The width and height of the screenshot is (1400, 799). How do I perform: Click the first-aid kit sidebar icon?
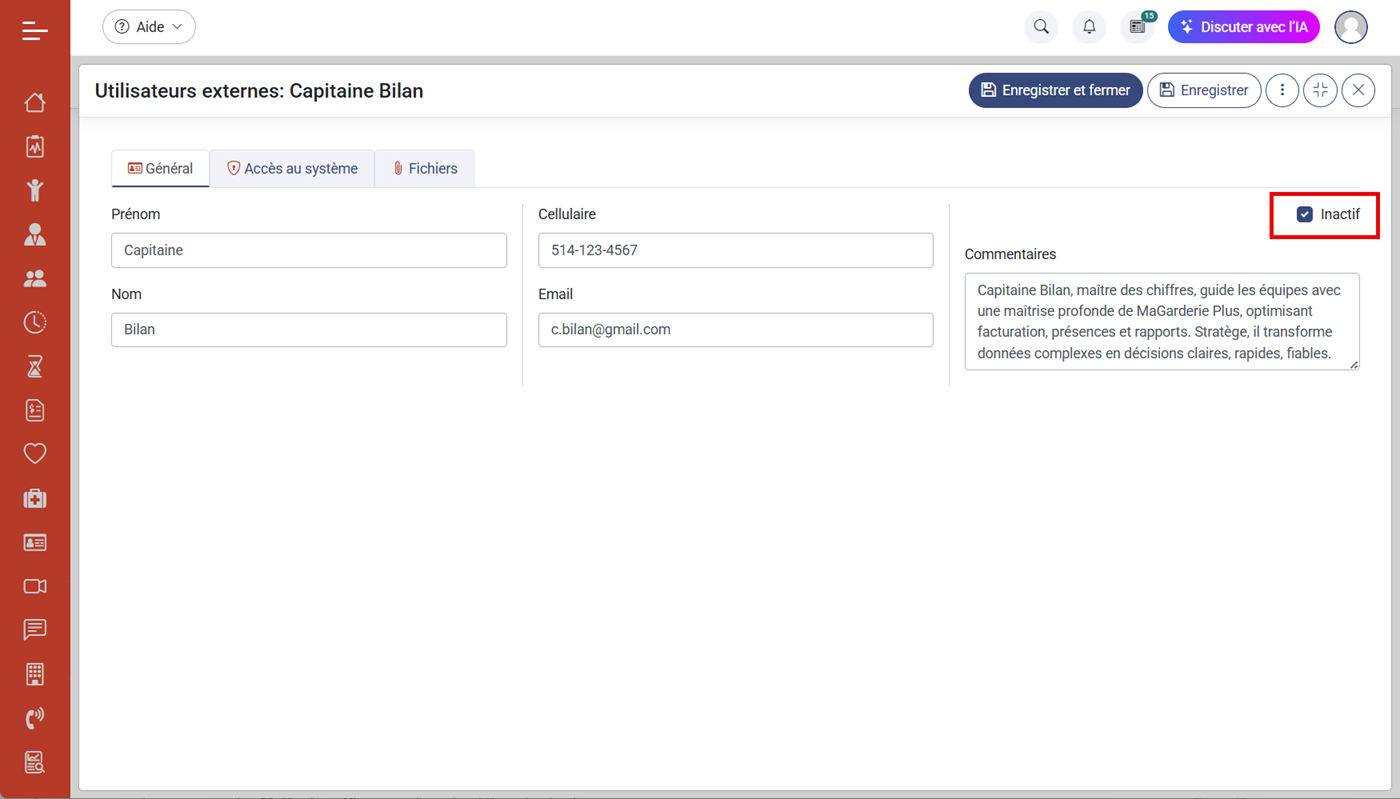(x=35, y=498)
